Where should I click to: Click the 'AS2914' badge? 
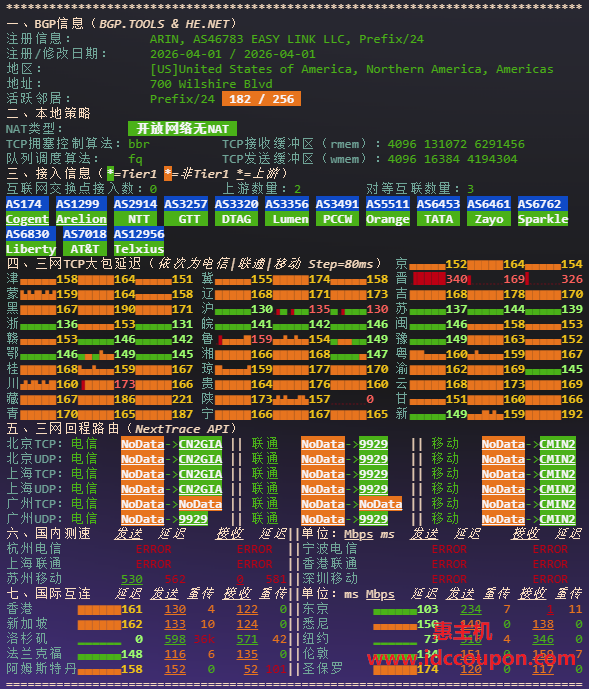coord(135,204)
